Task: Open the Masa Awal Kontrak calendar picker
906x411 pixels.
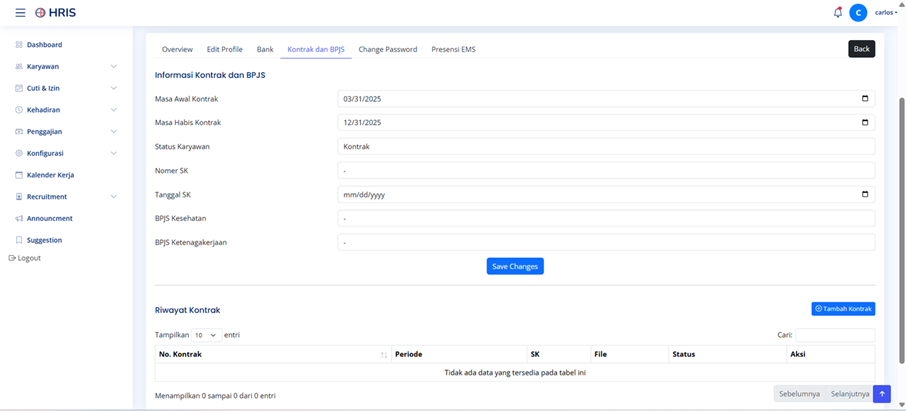Action: click(864, 99)
